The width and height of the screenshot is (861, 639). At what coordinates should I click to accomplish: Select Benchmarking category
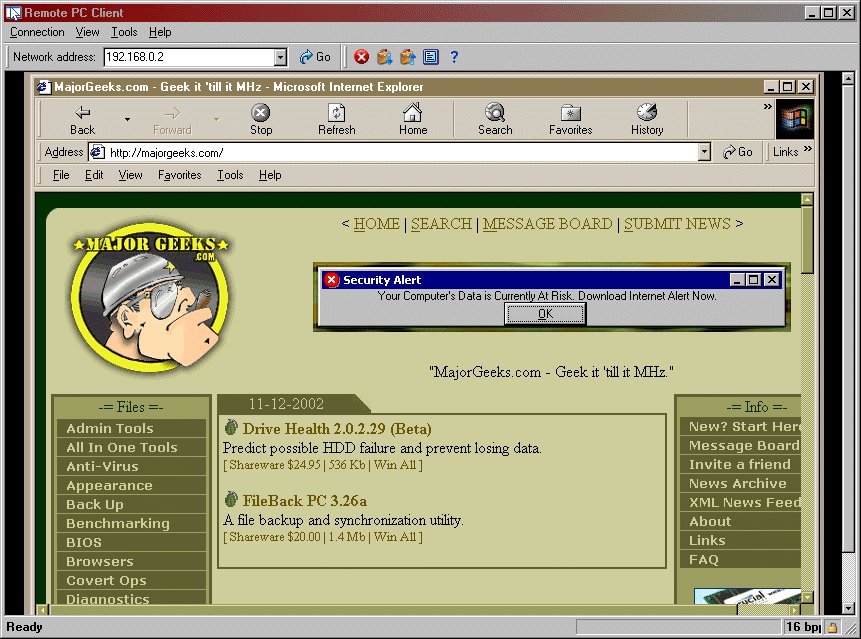131,524
